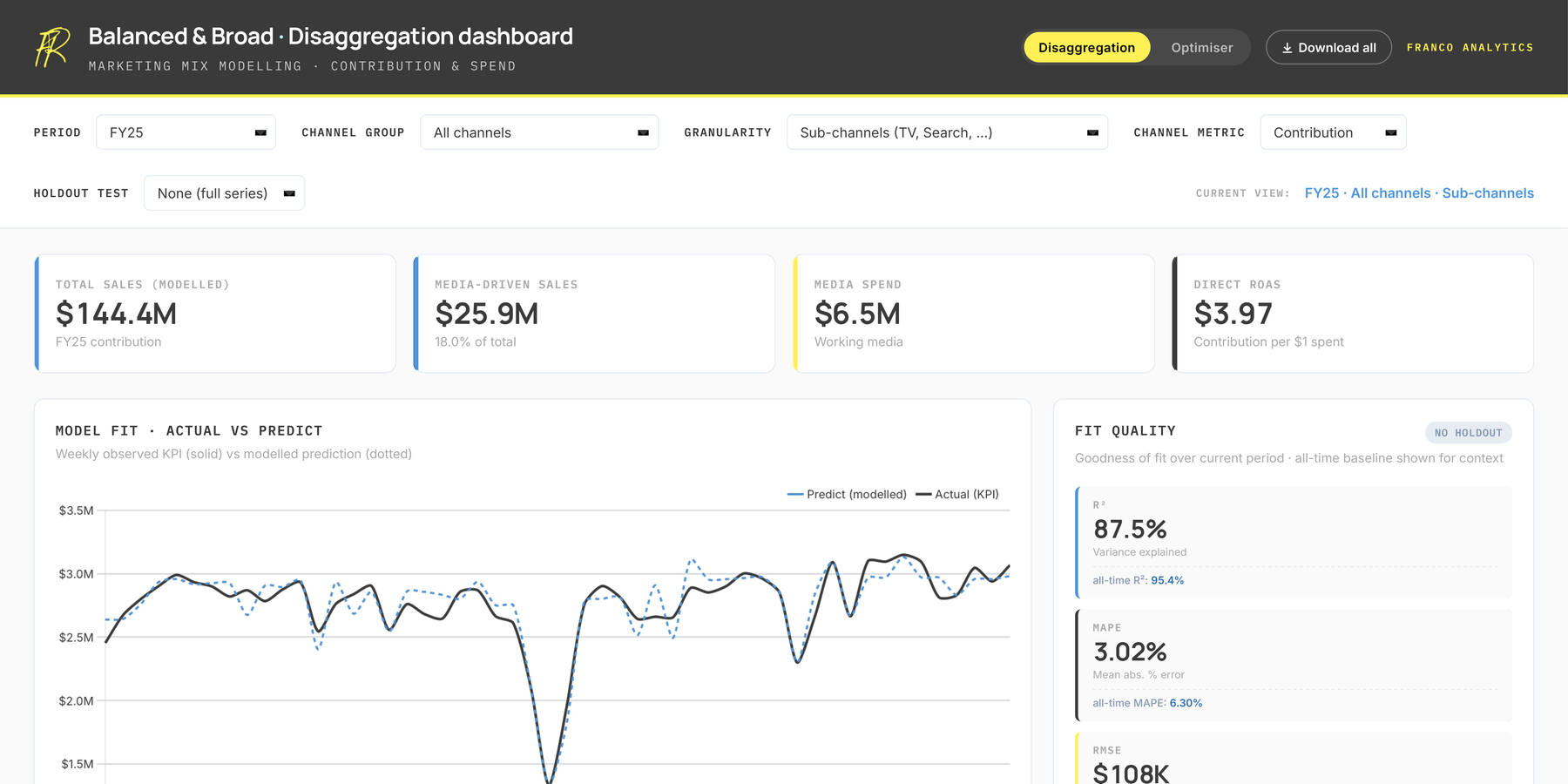Click the 18.0% of total text
The height and width of the screenshot is (784, 1568).
475,341
